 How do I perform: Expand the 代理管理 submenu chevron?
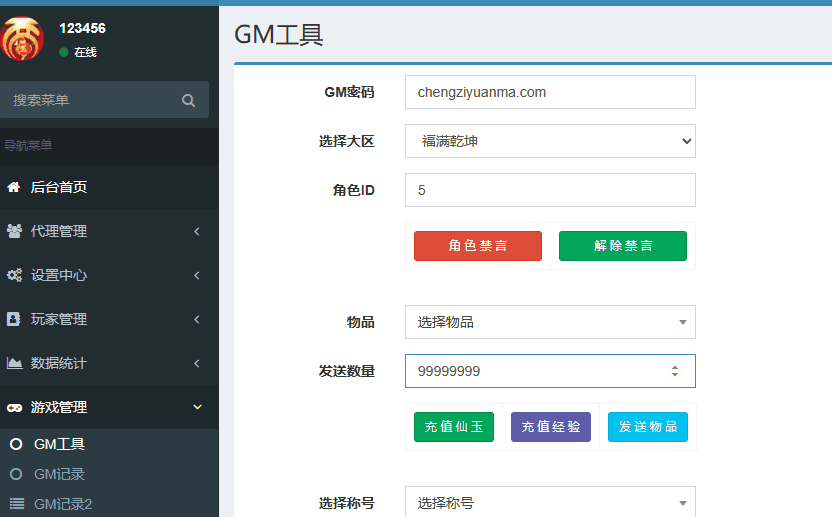[x=197, y=231]
